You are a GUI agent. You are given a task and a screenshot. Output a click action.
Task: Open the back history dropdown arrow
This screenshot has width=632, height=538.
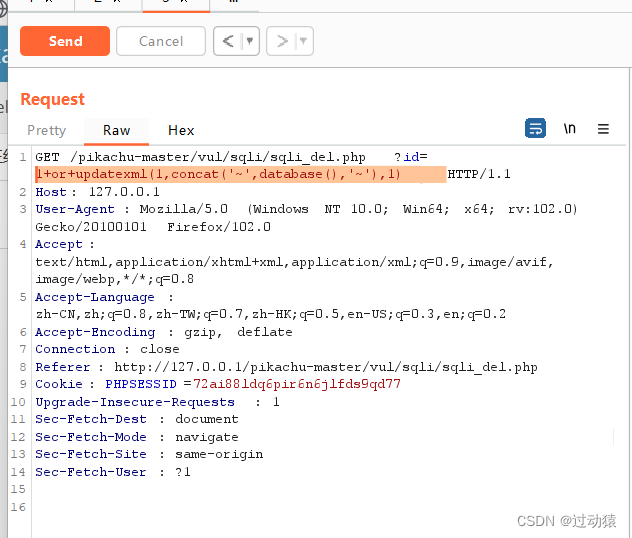250,41
